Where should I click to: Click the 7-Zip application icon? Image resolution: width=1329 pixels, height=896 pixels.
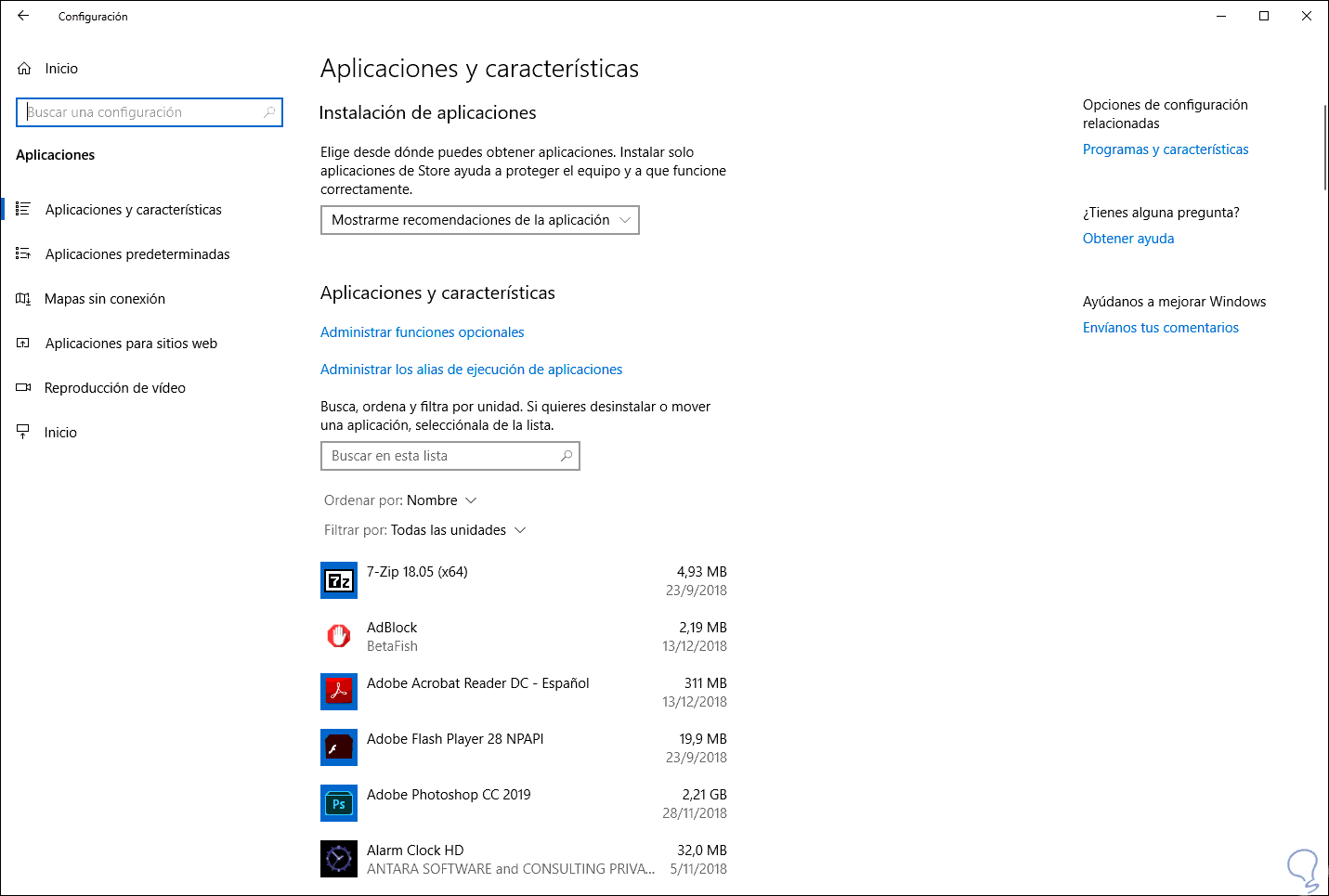click(339, 580)
